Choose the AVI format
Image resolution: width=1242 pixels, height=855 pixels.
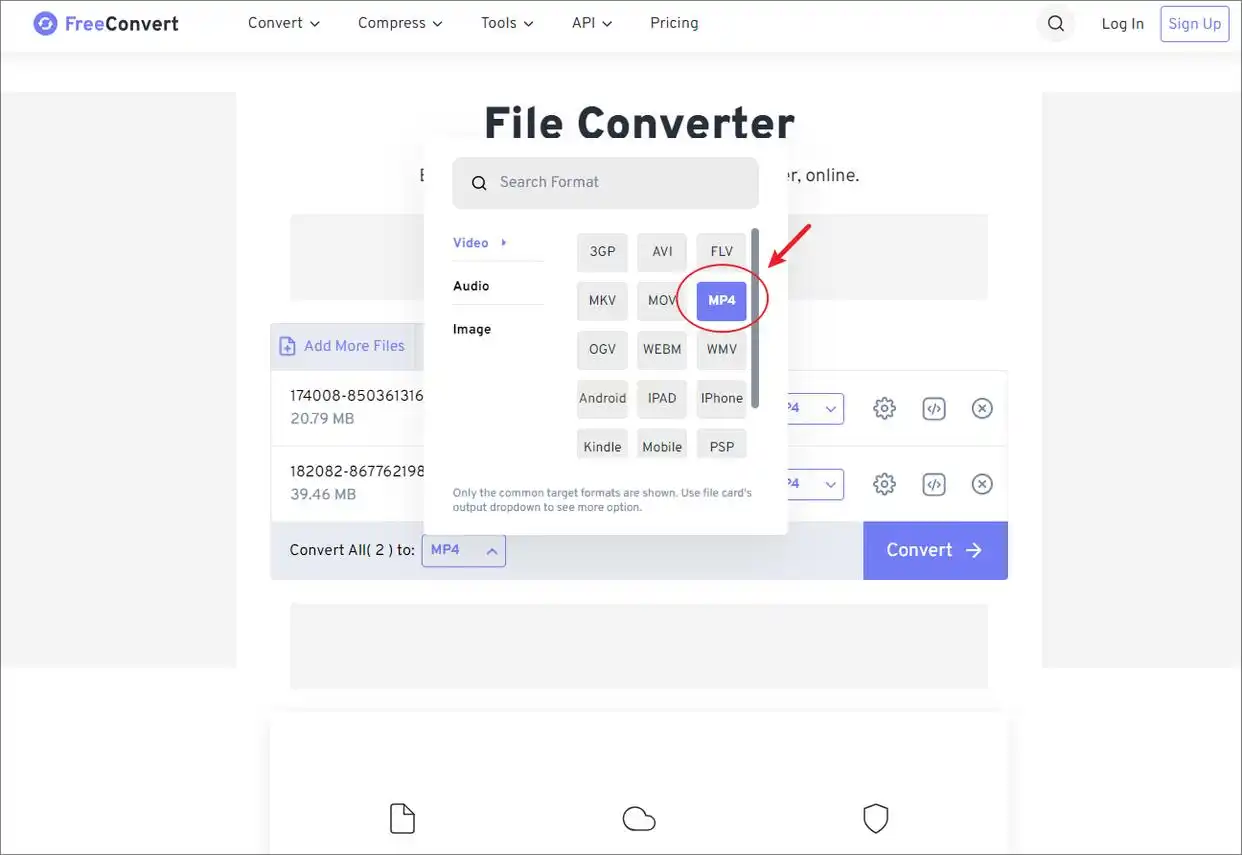[x=662, y=252]
